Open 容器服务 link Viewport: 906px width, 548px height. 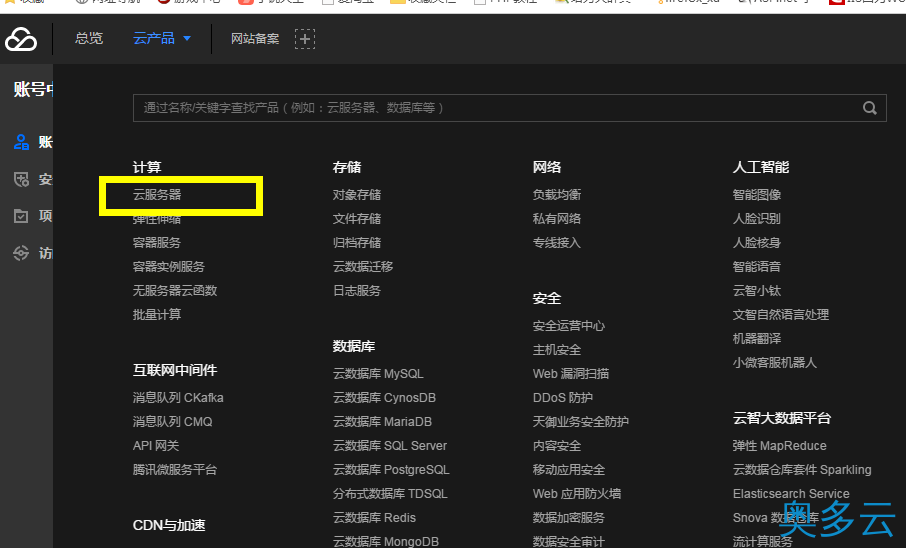pyautogui.click(x=157, y=243)
